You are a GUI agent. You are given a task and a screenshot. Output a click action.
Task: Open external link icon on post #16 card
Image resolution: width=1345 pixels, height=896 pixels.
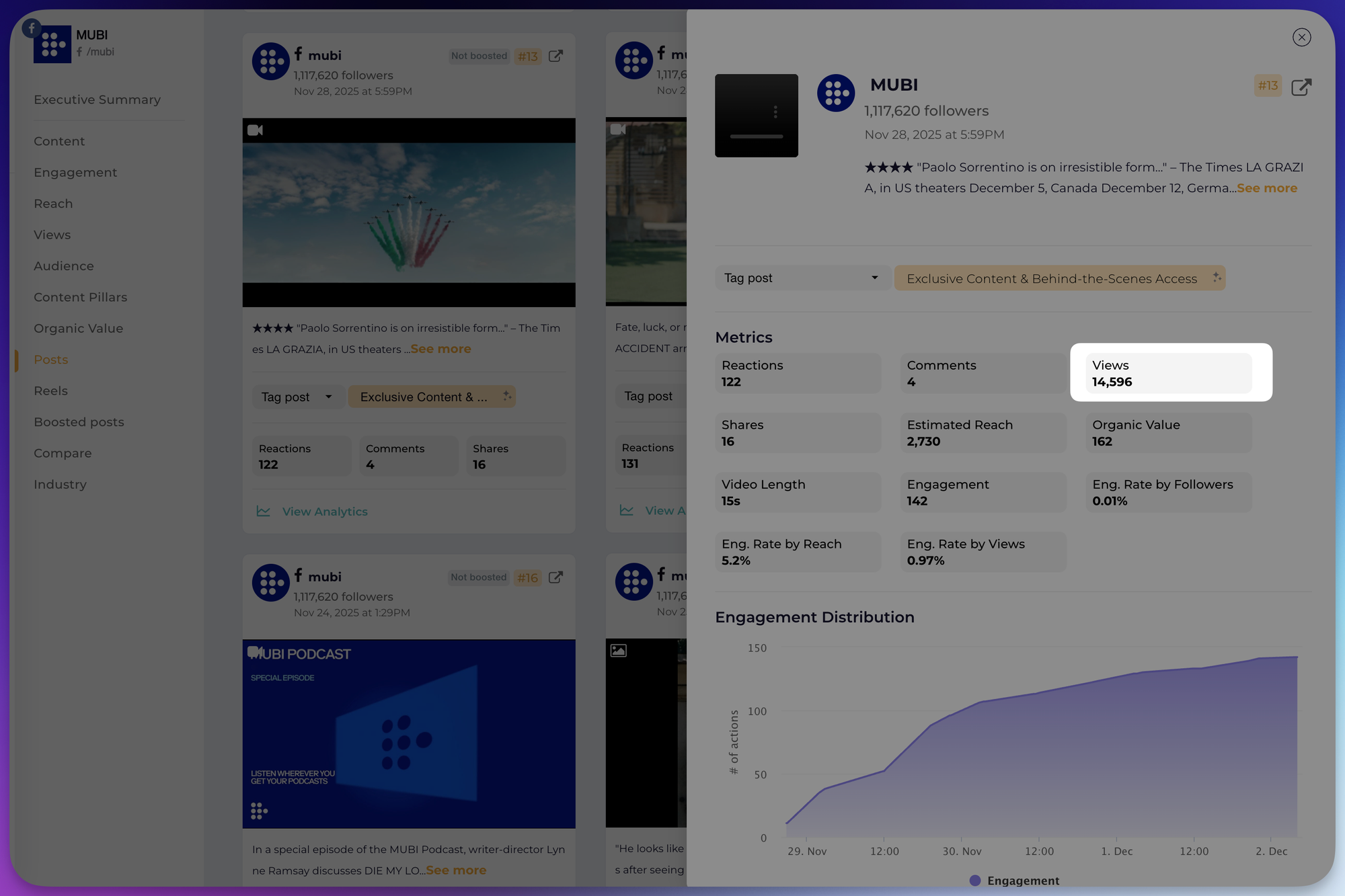point(555,577)
